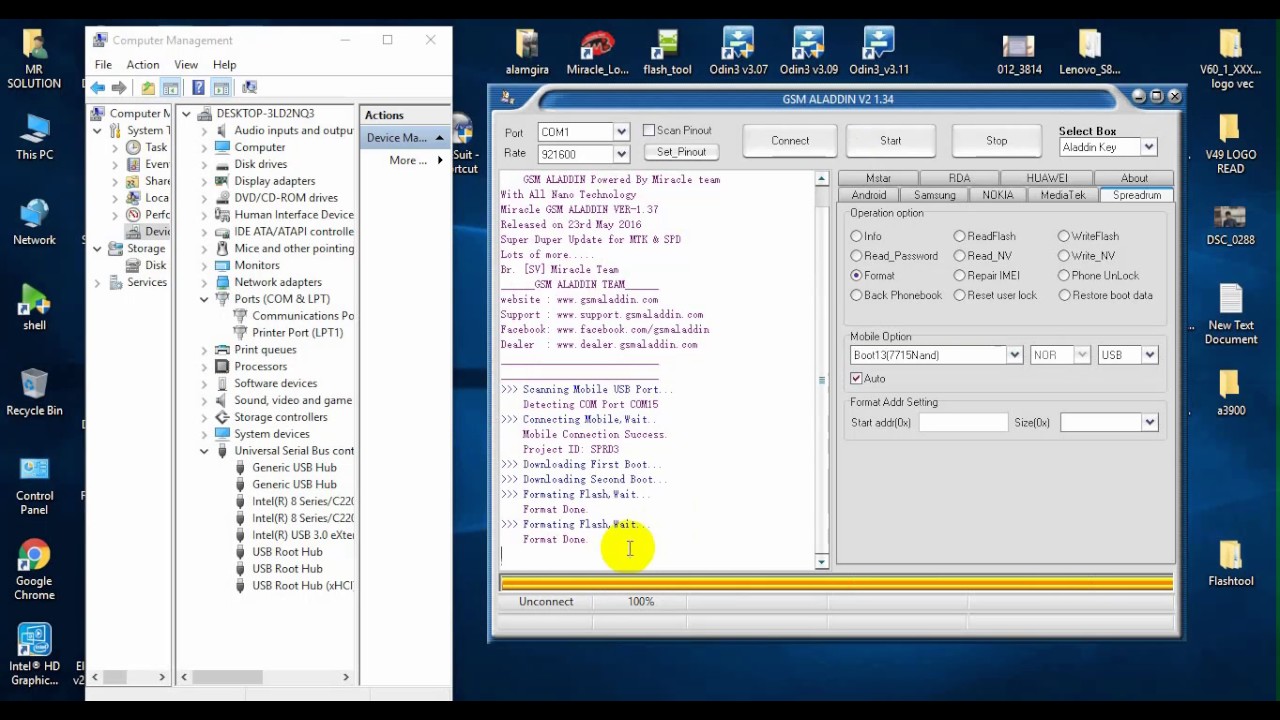This screenshot has width=1280, height=720.
Task: Enable the Scan Pinout checkbox
Action: pyautogui.click(x=649, y=130)
